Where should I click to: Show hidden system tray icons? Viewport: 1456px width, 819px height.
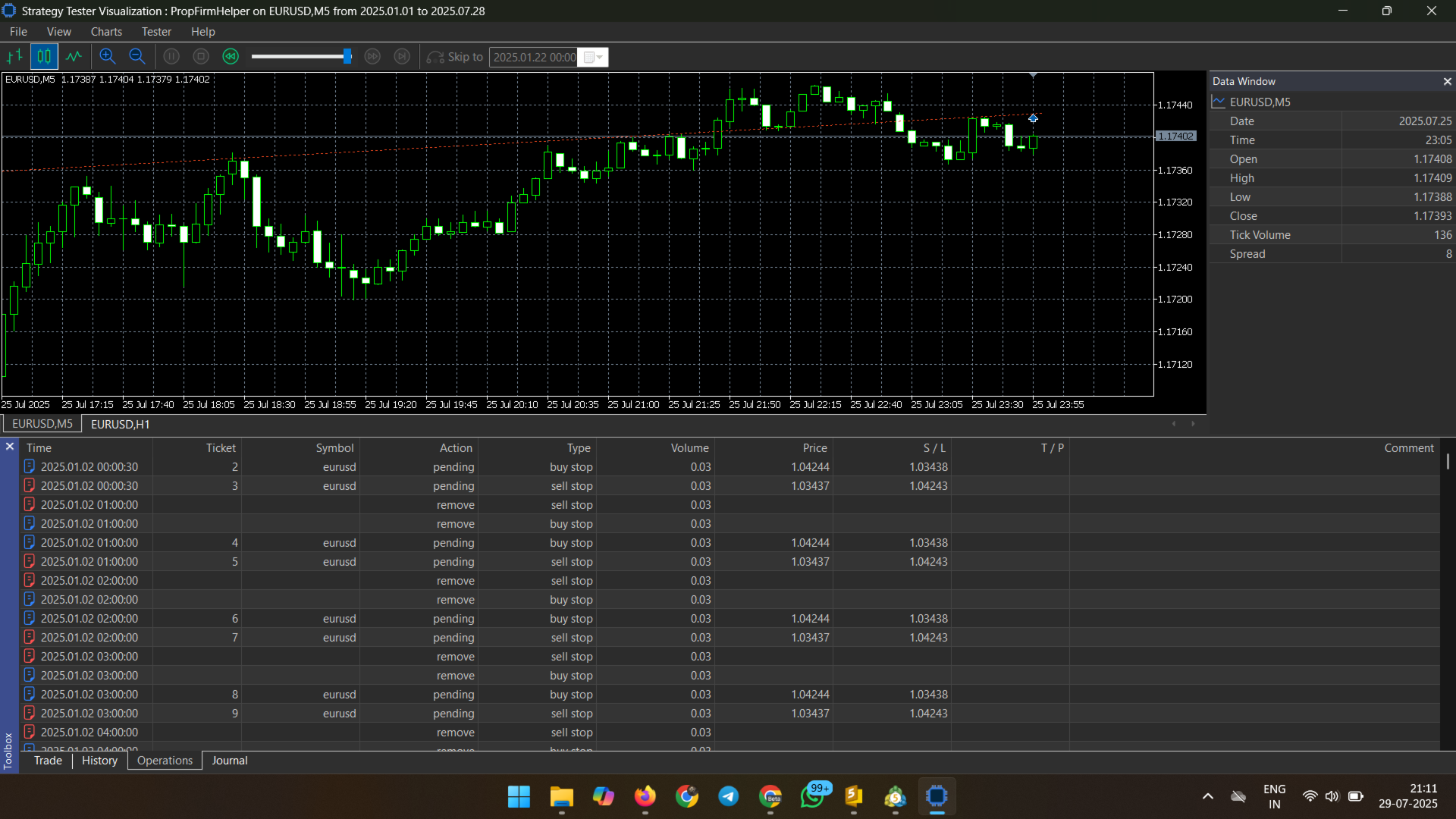(1208, 796)
